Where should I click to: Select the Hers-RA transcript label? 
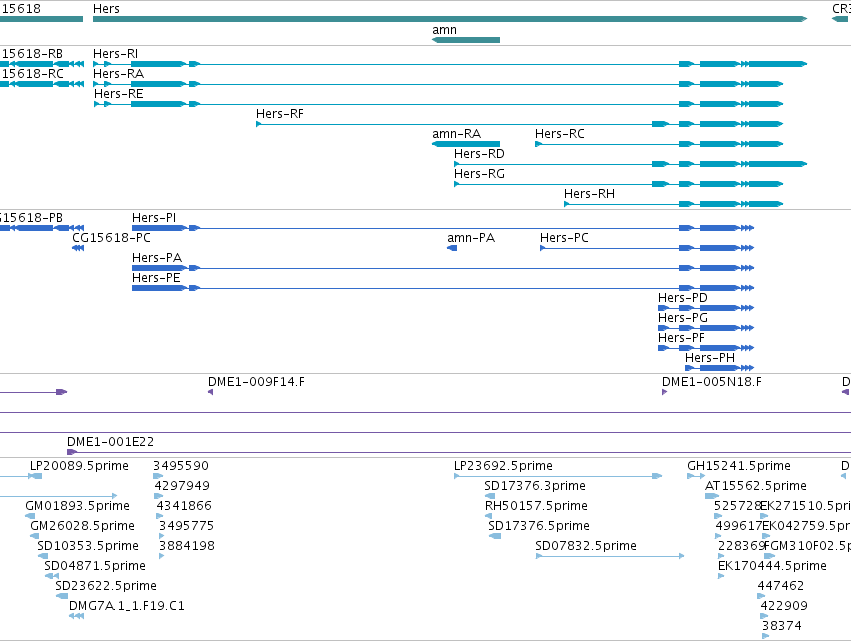pos(118,74)
